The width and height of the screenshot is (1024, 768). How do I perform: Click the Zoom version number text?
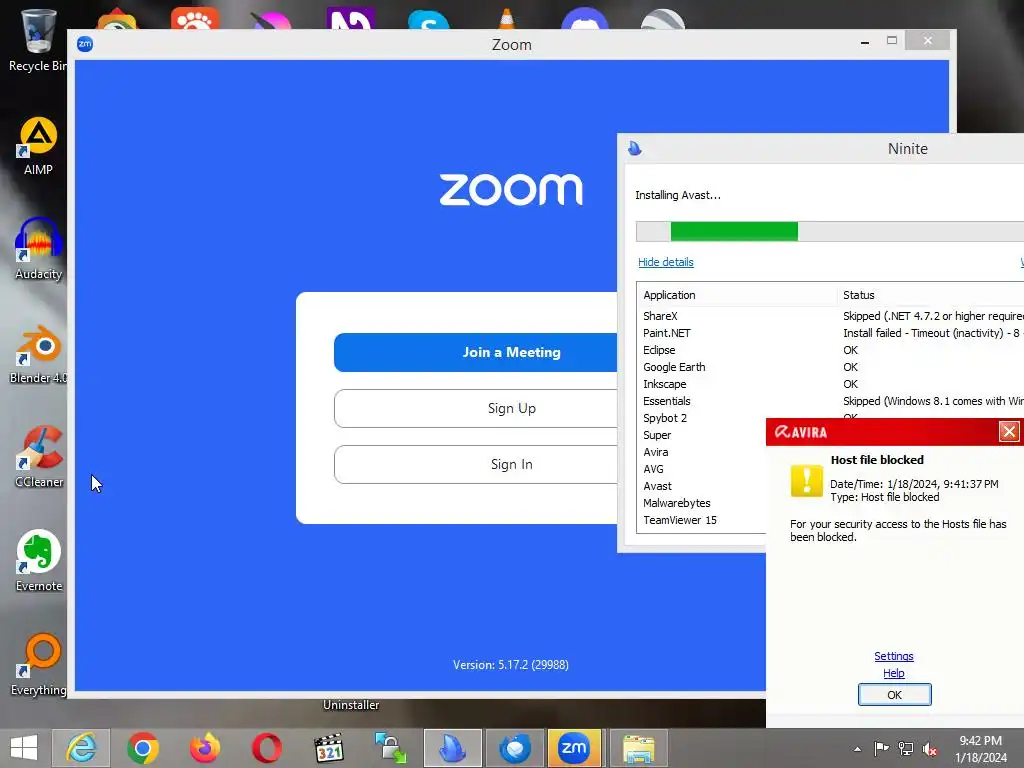[511, 665]
